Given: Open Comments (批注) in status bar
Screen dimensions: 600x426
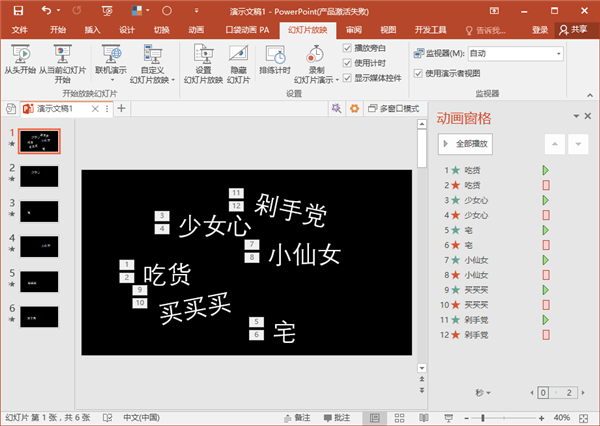Looking at the screenshot, I should tap(337, 418).
